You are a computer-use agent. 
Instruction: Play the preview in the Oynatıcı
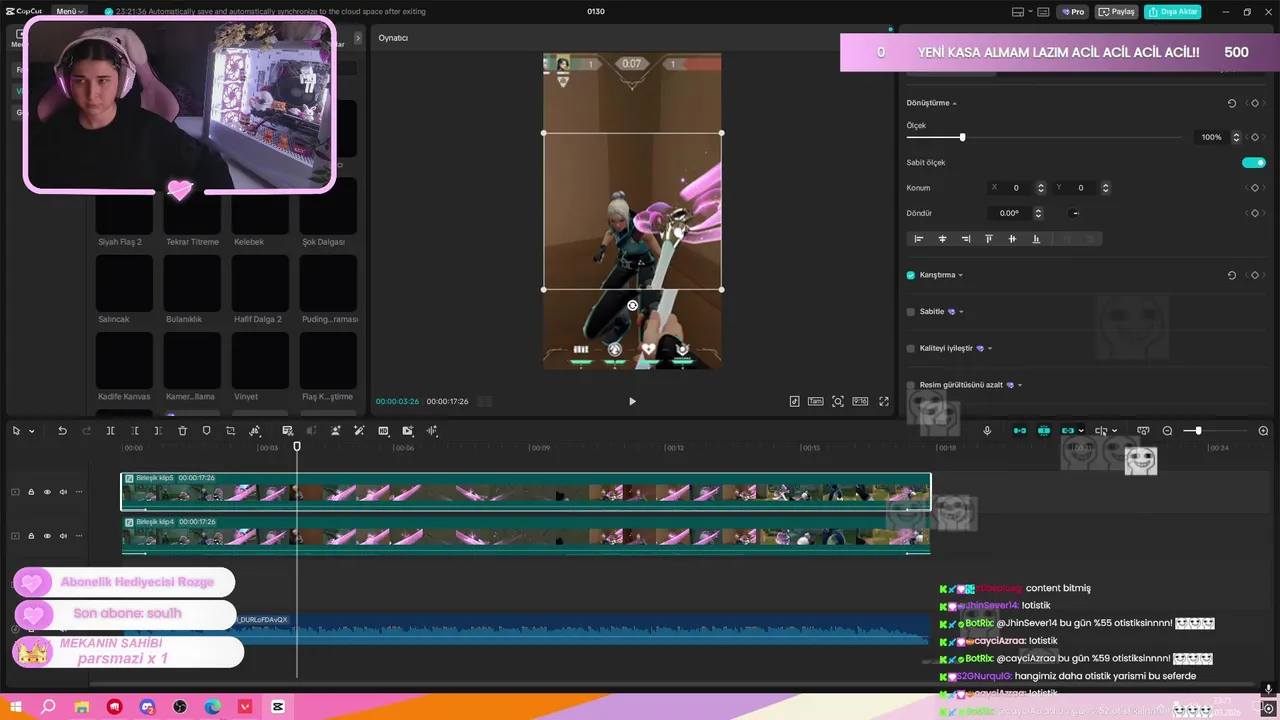pos(632,401)
